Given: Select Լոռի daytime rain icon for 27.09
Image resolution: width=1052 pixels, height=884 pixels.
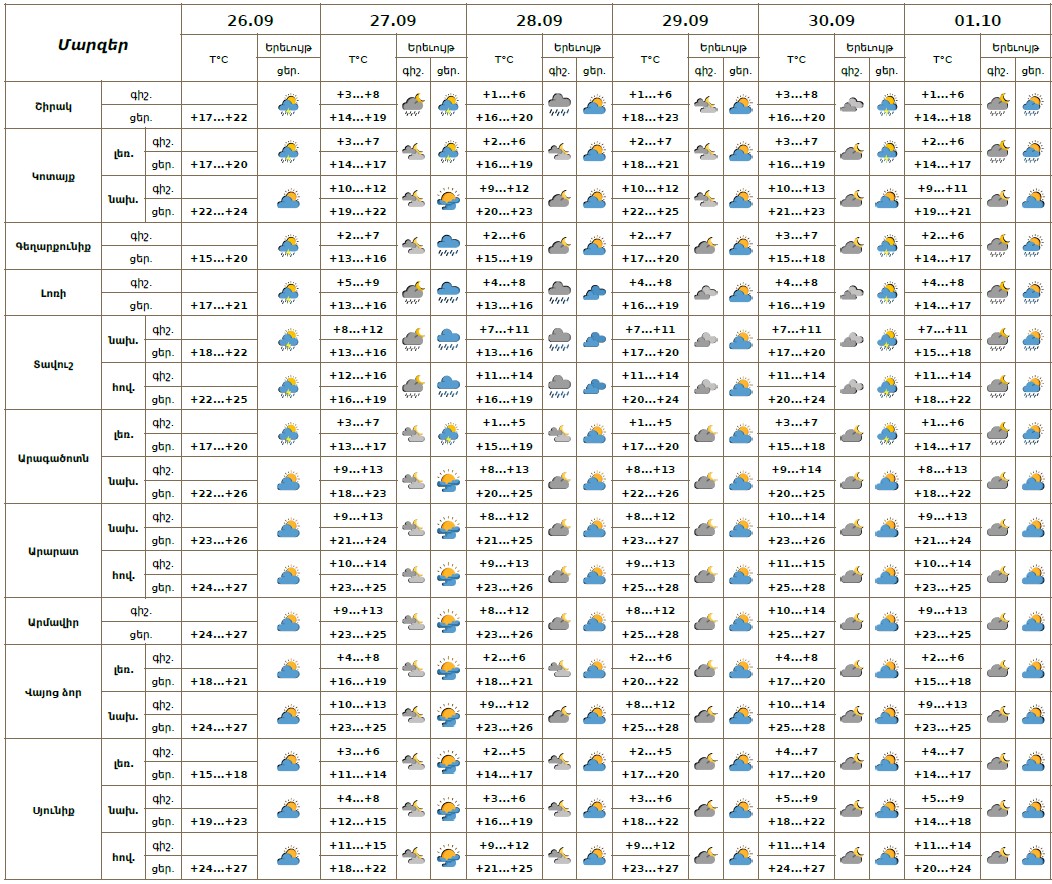Looking at the screenshot, I should pyautogui.click(x=449, y=293).
